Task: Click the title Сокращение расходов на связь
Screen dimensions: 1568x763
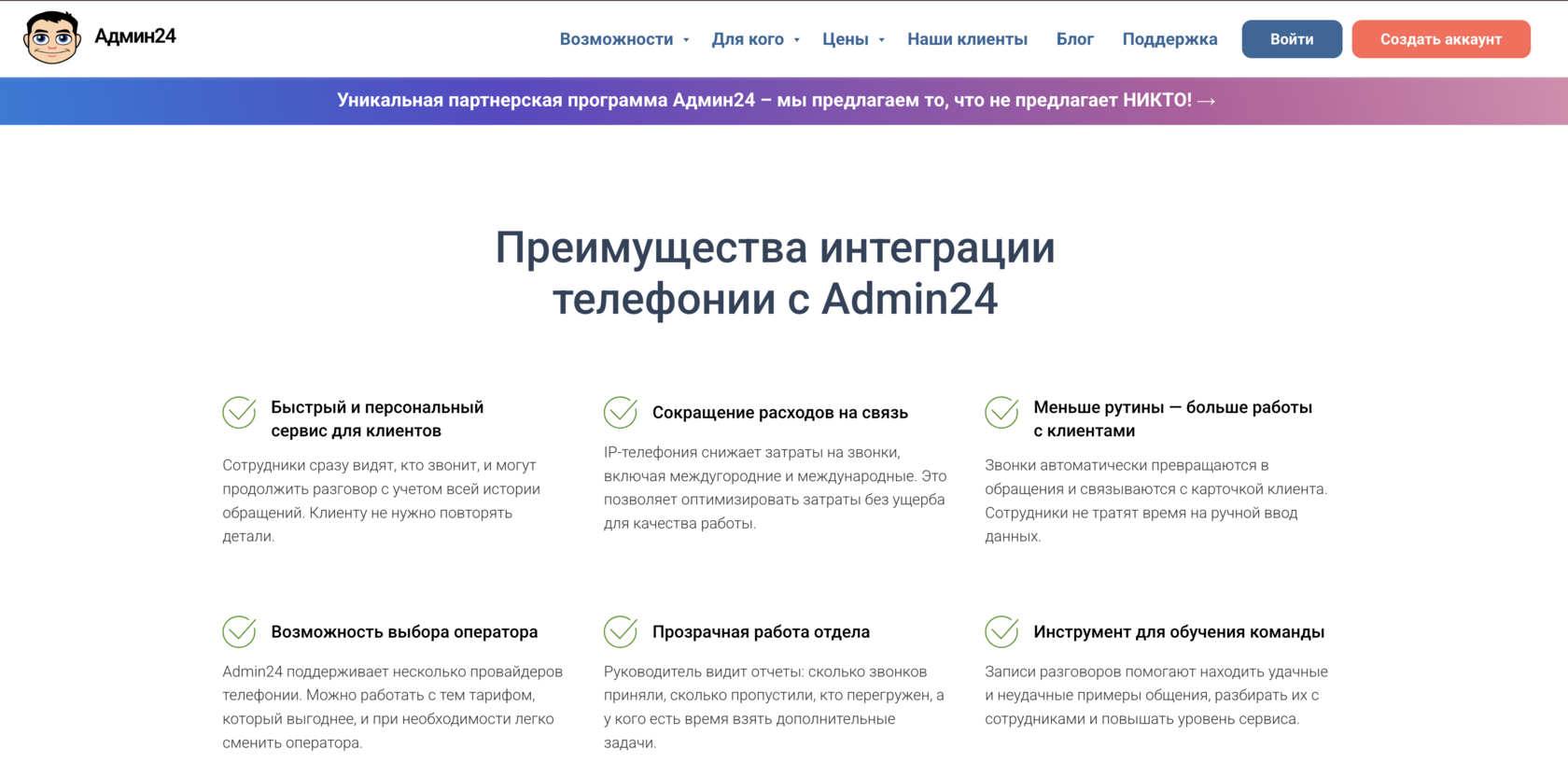Action: tap(780, 413)
